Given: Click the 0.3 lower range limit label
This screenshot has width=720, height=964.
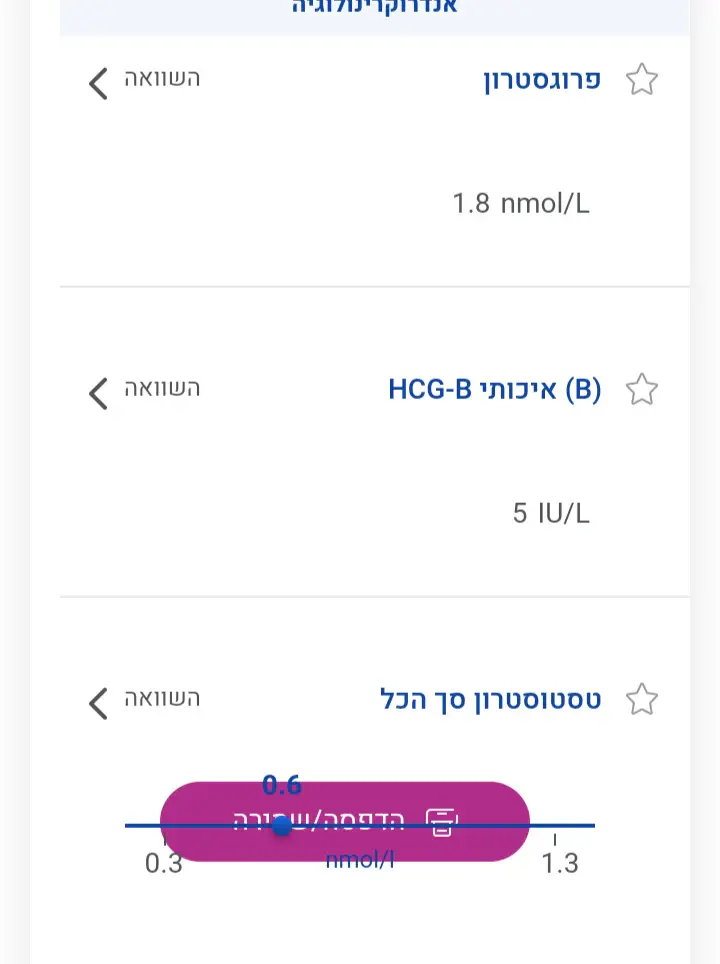Looking at the screenshot, I should tap(164, 863).
